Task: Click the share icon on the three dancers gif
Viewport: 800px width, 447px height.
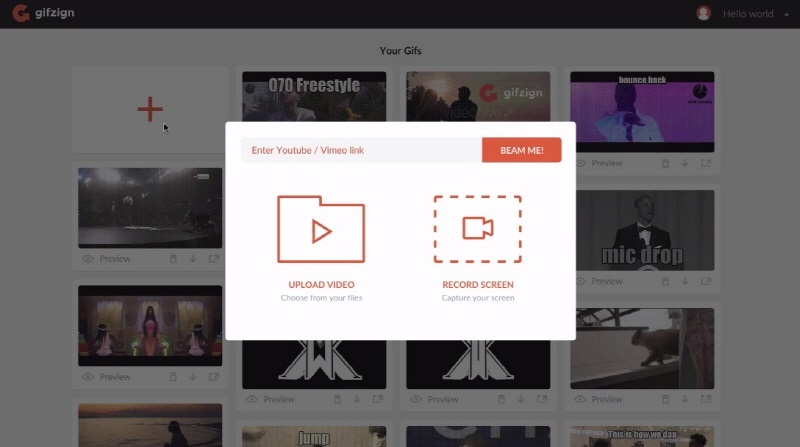Action: click(x=214, y=377)
